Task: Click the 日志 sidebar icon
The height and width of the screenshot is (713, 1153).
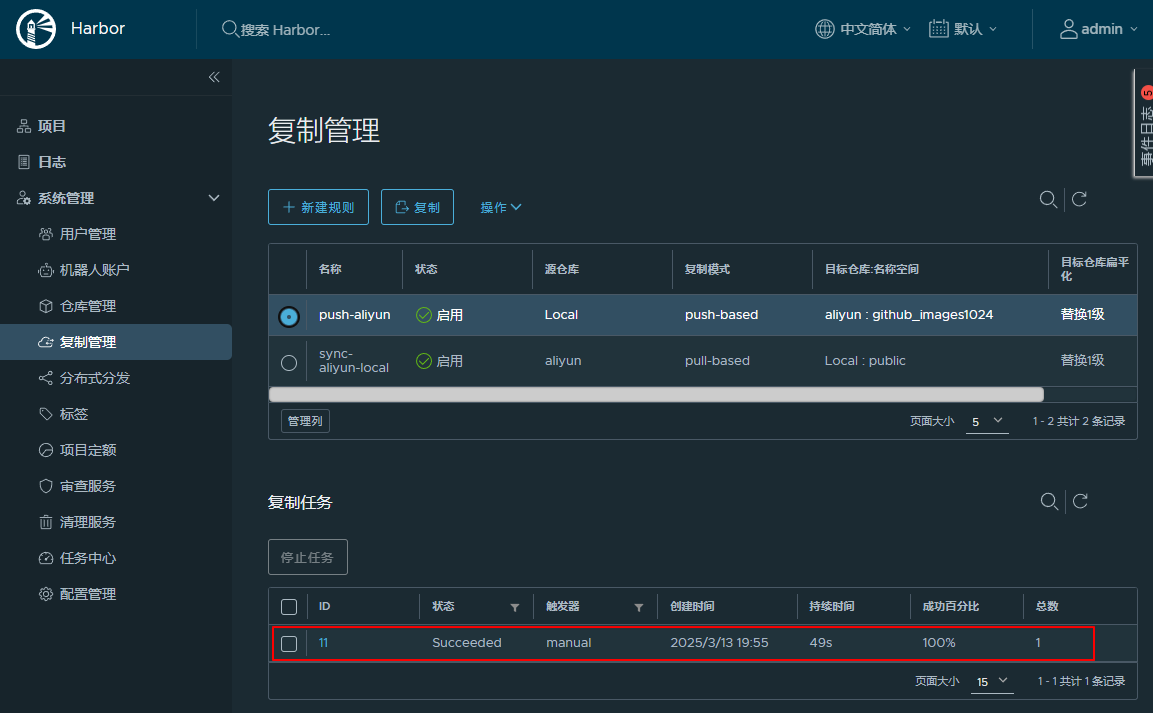Action: (x=24, y=162)
